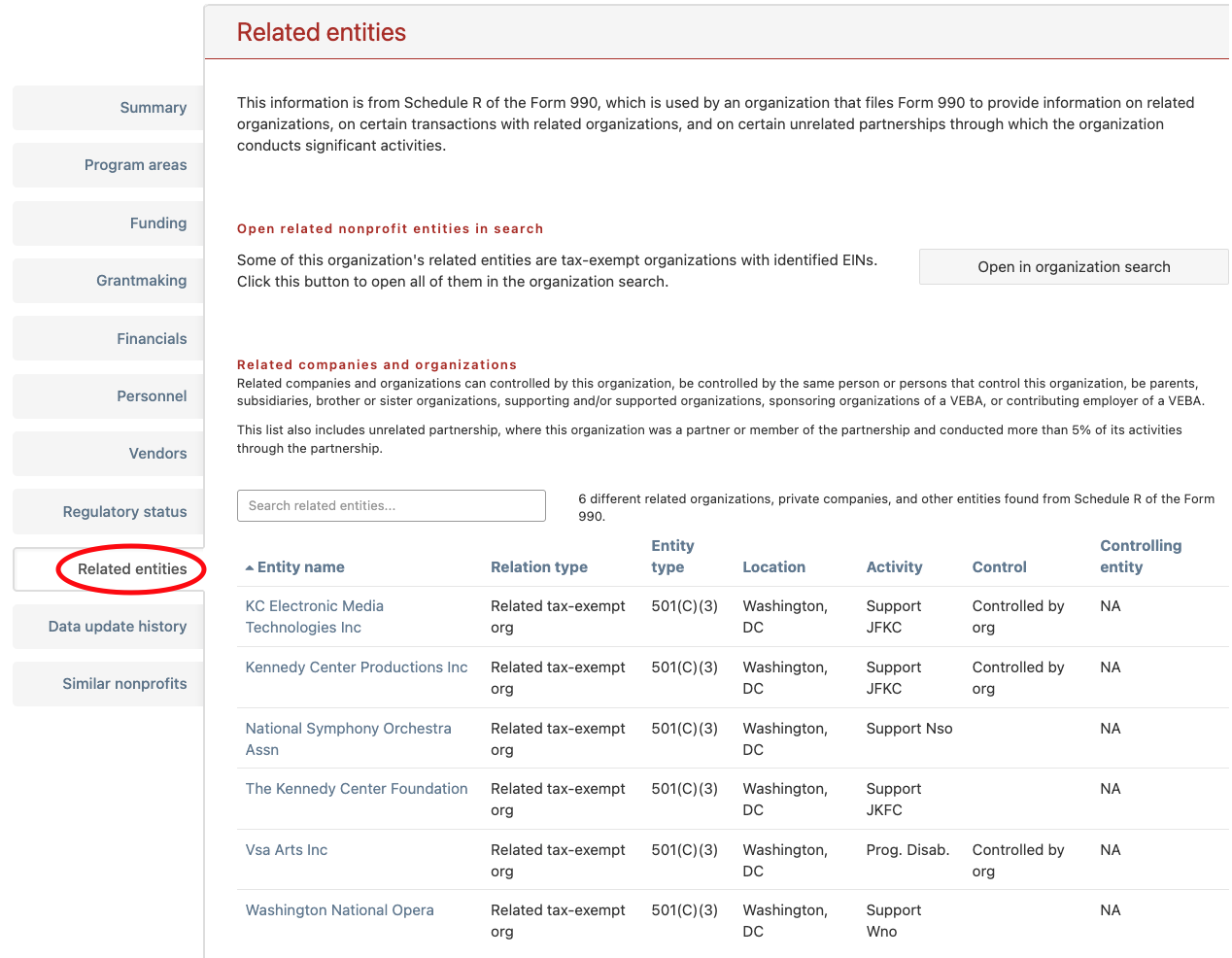This screenshot has height=958, width=1232.
Task: Open Financials section
Action: (109, 339)
